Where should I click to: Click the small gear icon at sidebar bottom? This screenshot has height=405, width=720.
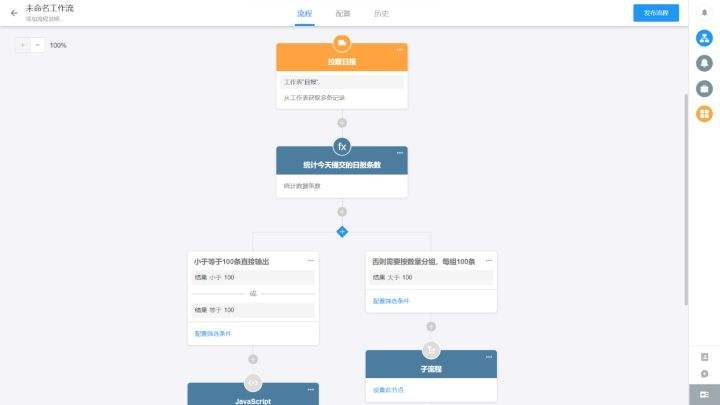[704, 374]
